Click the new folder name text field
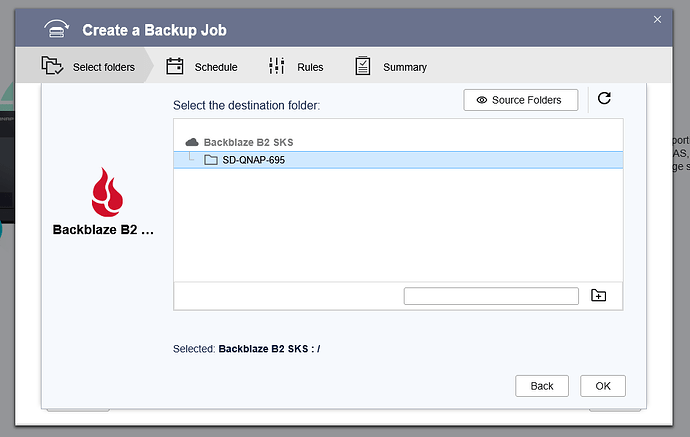Image resolution: width=690 pixels, height=437 pixels. point(491,296)
